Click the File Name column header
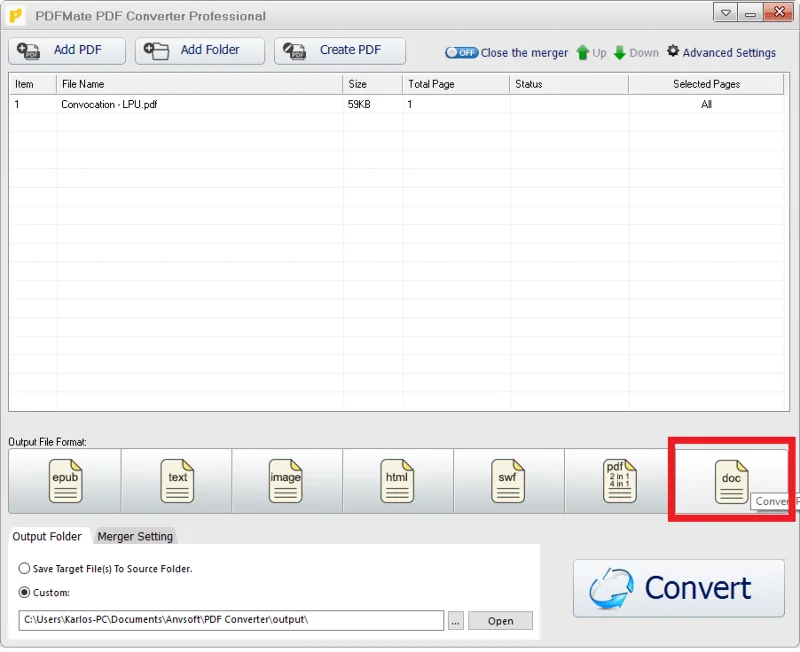 coord(199,84)
